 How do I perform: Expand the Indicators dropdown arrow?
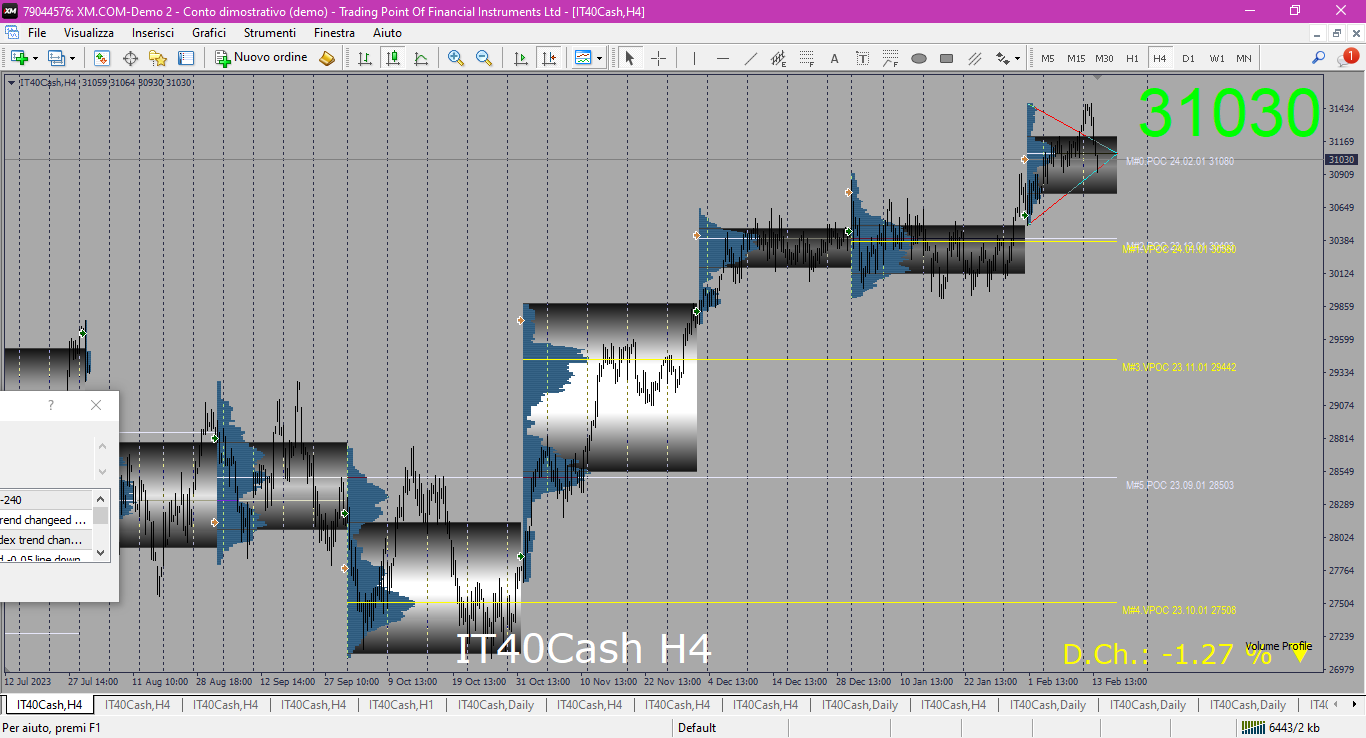[599, 58]
